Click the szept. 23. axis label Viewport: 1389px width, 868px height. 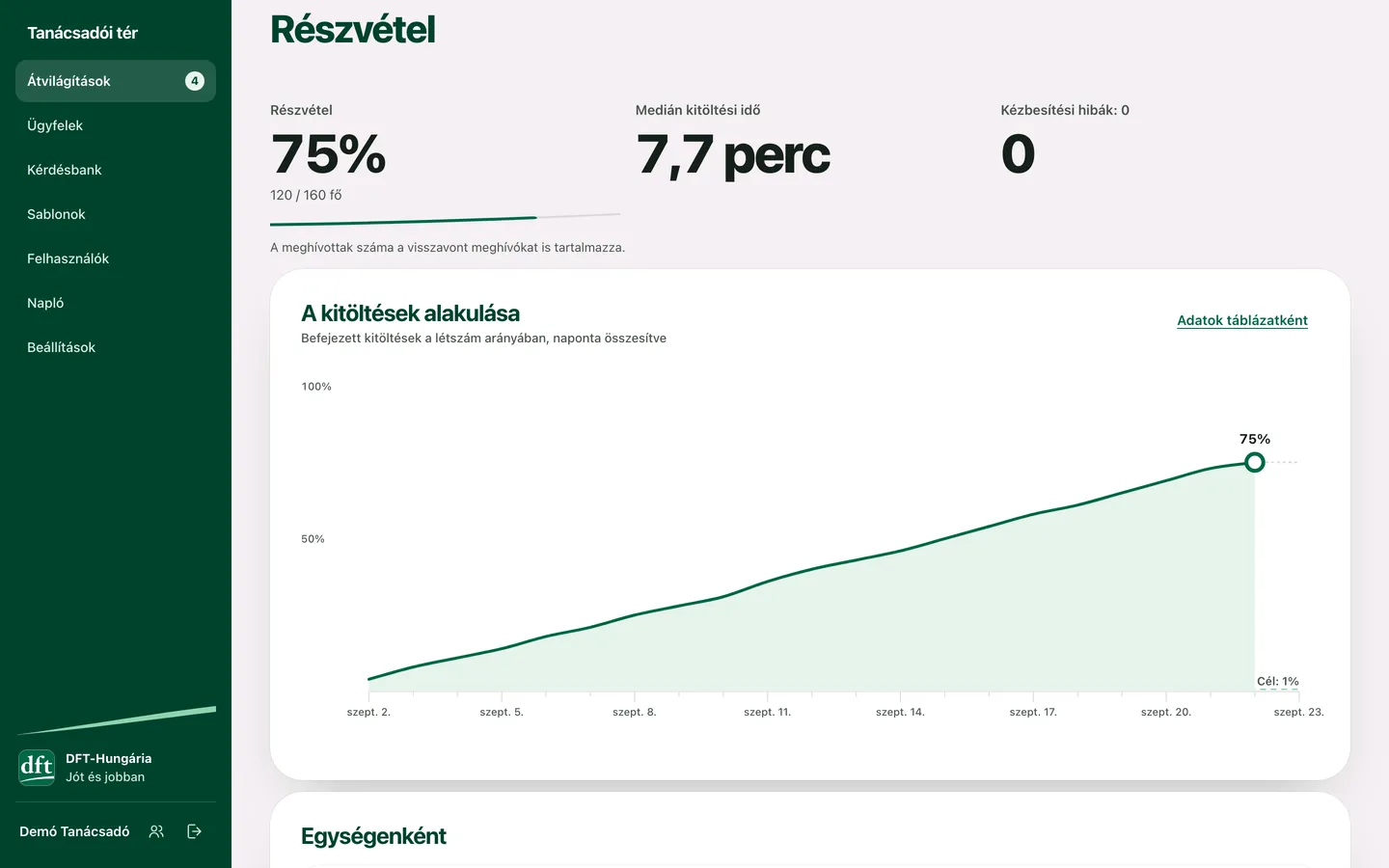tap(1299, 712)
